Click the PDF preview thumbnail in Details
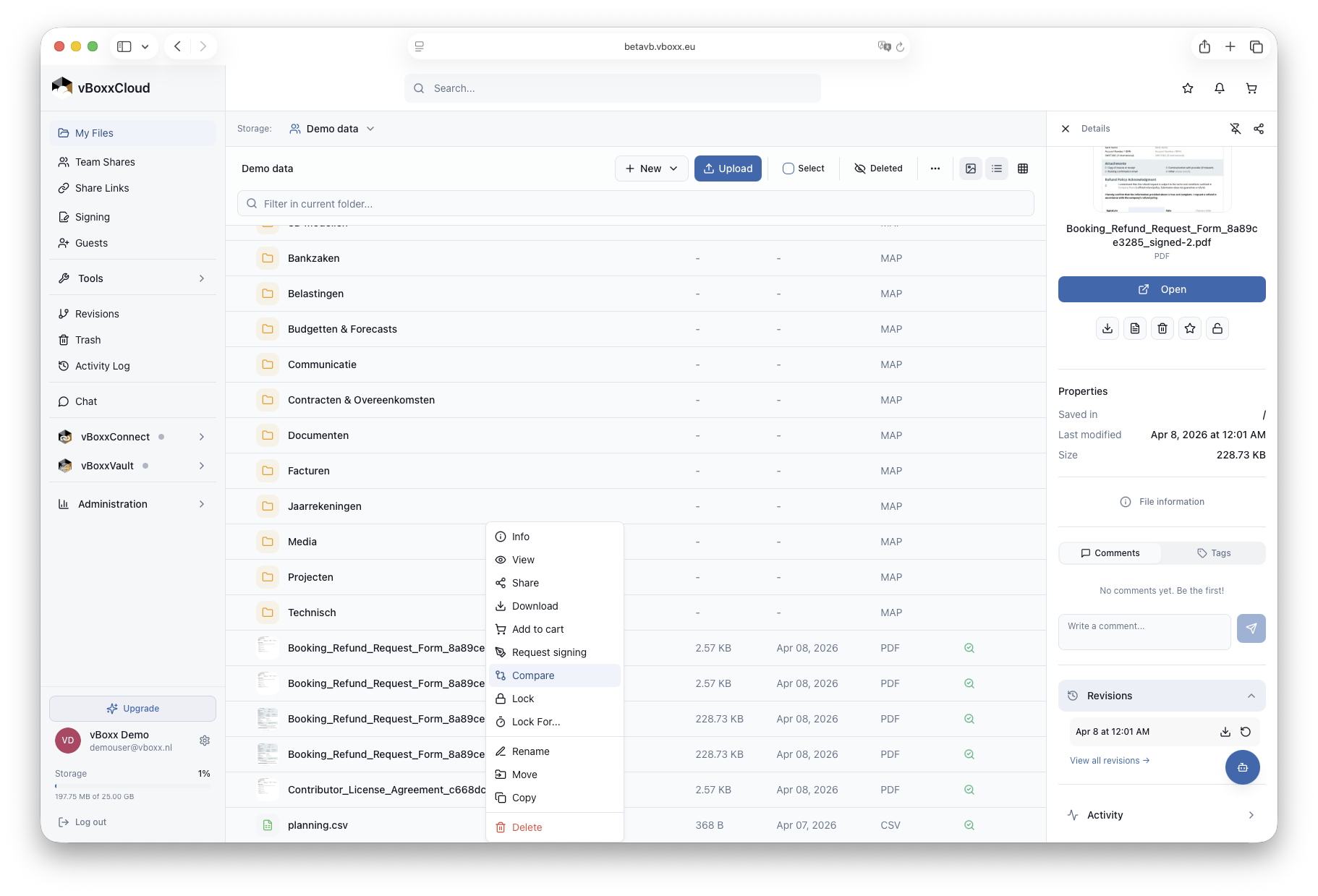Viewport: 1318px width, 896px height. pyautogui.click(x=1162, y=179)
